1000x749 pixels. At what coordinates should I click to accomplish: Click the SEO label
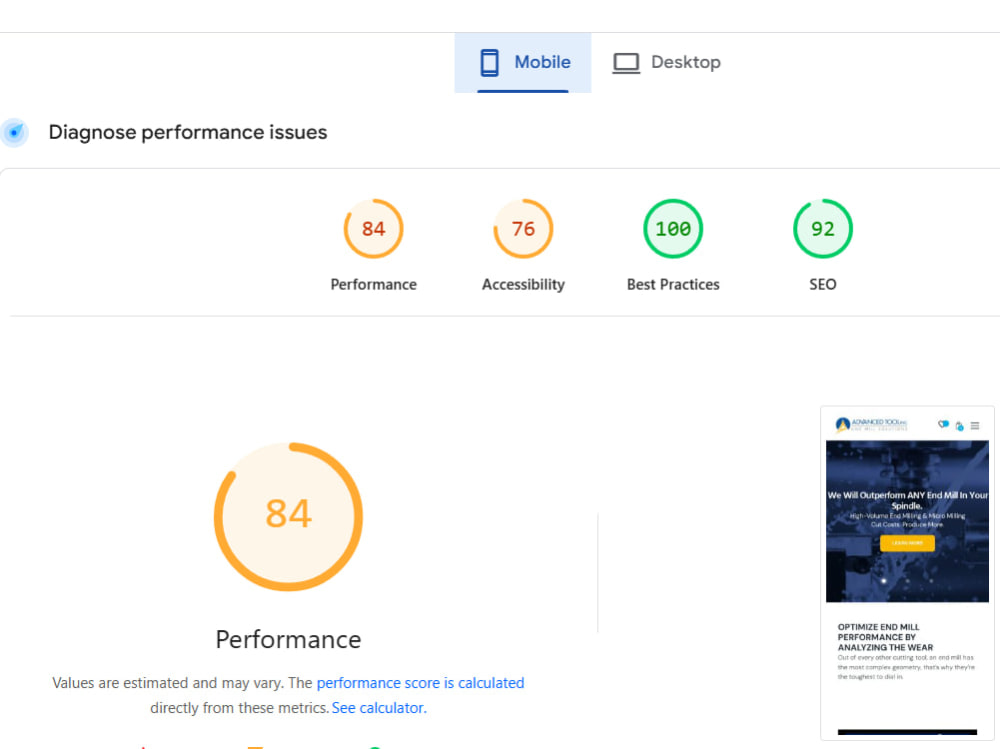[x=823, y=285]
